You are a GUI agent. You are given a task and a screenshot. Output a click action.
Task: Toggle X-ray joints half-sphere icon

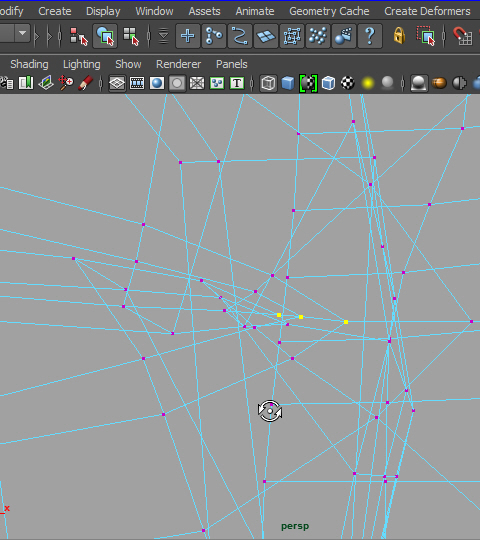(459, 83)
